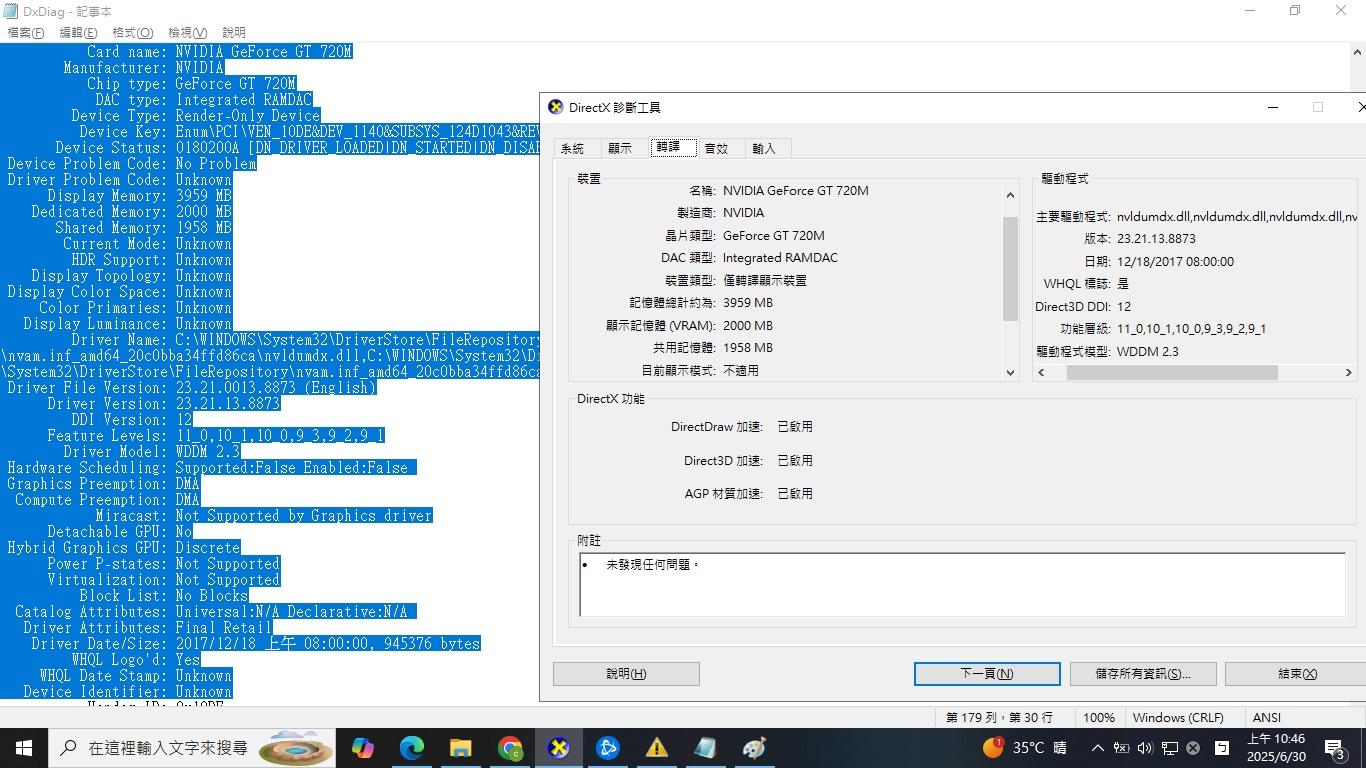Switch to the 顯示 tab
Screen dimensions: 1366x768
(620, 148)
